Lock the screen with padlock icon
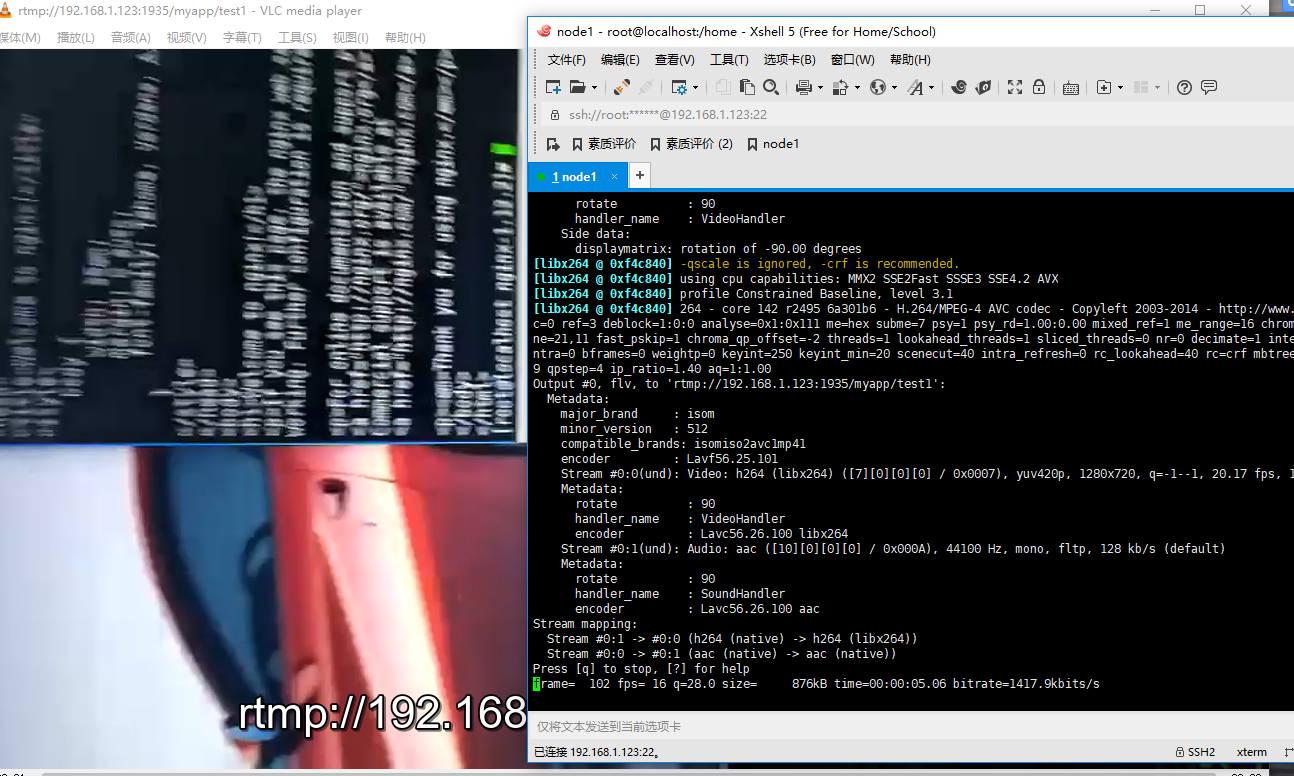1294x776 pixels. coord(1039,87)
